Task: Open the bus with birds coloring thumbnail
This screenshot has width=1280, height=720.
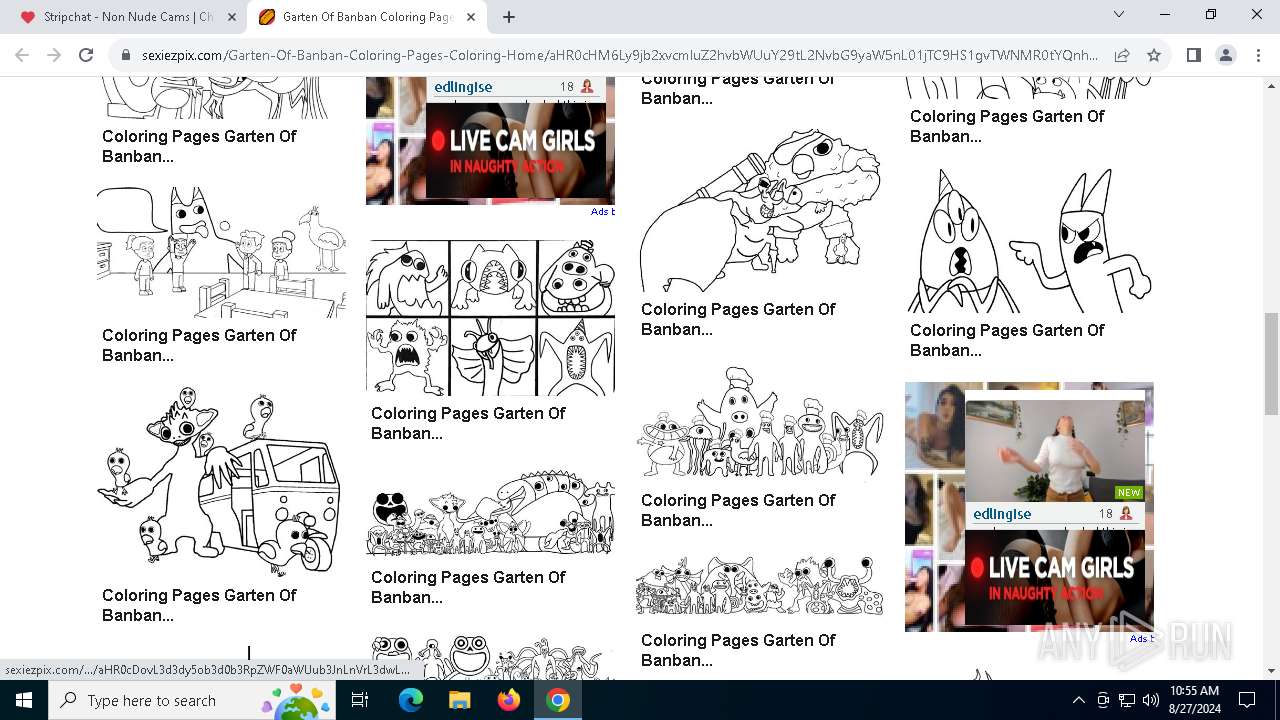Action: pos(222,482)
